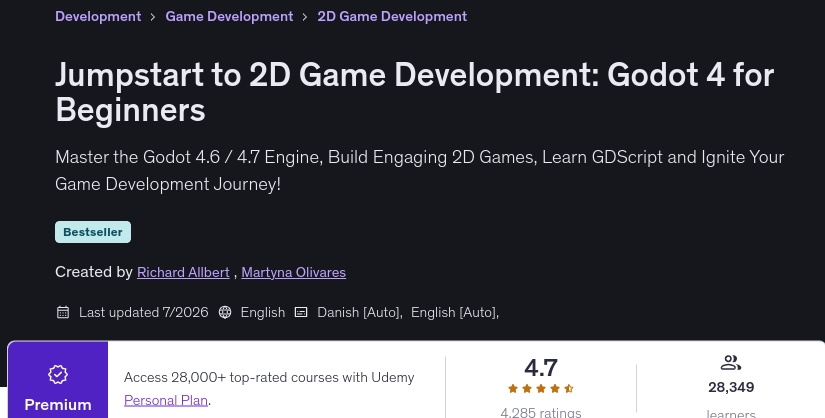Click the Bestseller badge
Screen dimensions: 825x418
click(93, 232)
